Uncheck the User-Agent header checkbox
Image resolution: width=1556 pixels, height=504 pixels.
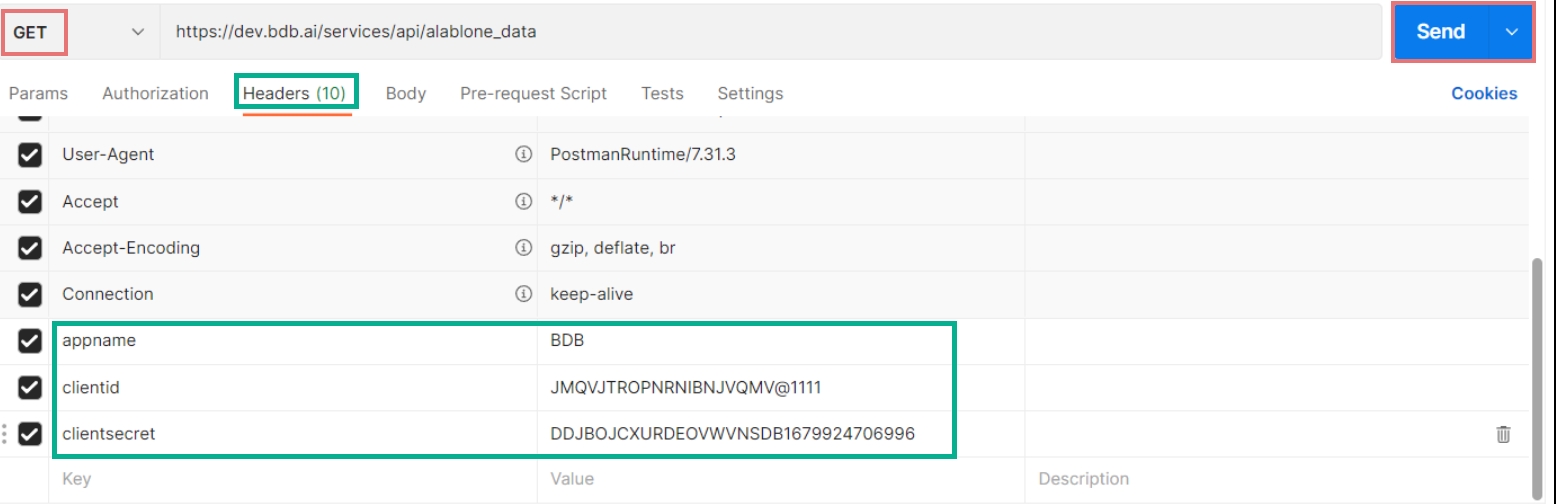[30, 155]
